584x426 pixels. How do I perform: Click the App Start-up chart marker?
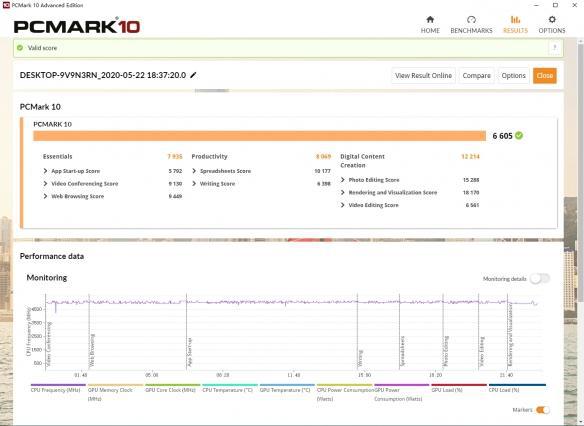point(190,352)
